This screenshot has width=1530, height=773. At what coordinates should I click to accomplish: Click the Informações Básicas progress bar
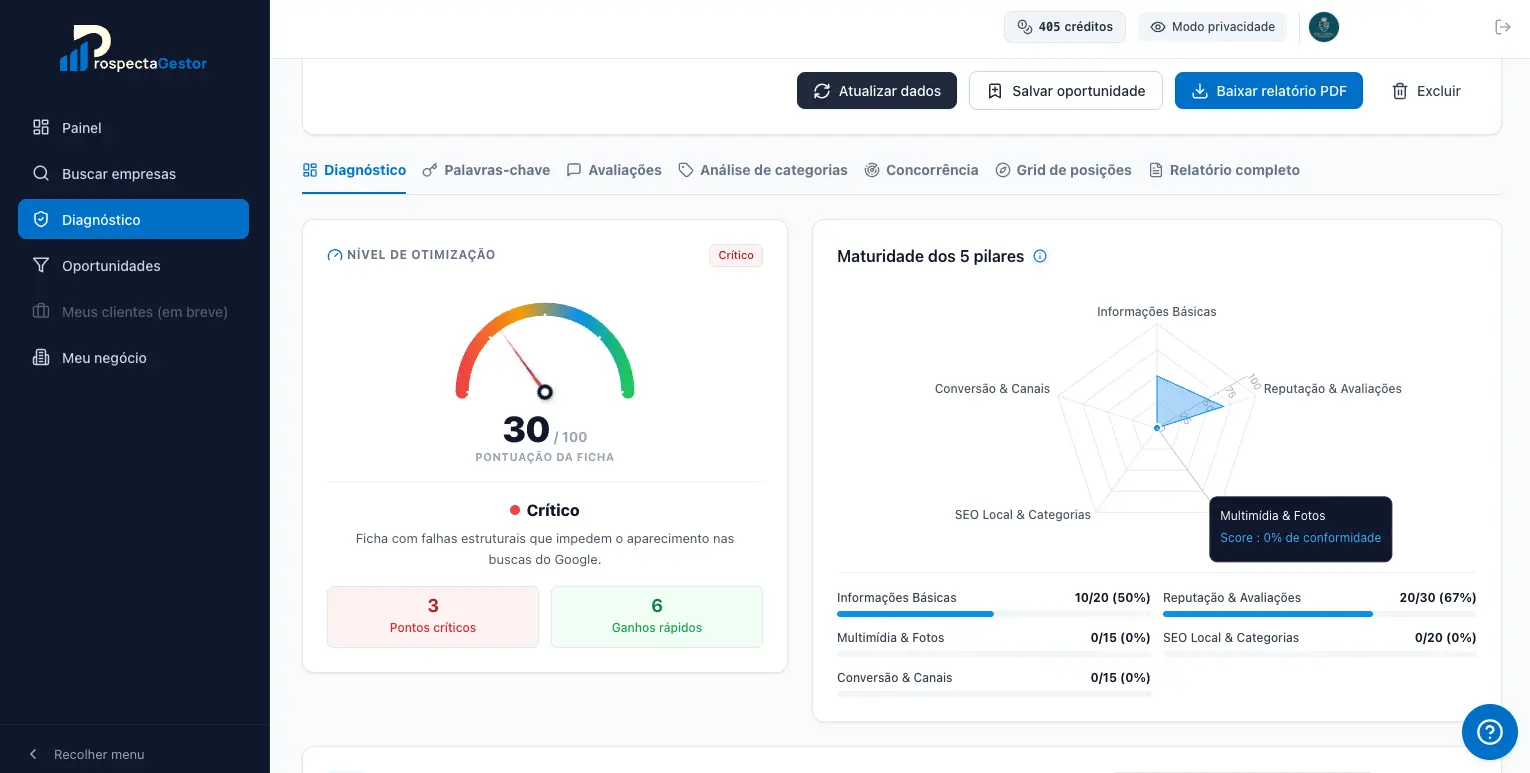click(x=994, y=614)
